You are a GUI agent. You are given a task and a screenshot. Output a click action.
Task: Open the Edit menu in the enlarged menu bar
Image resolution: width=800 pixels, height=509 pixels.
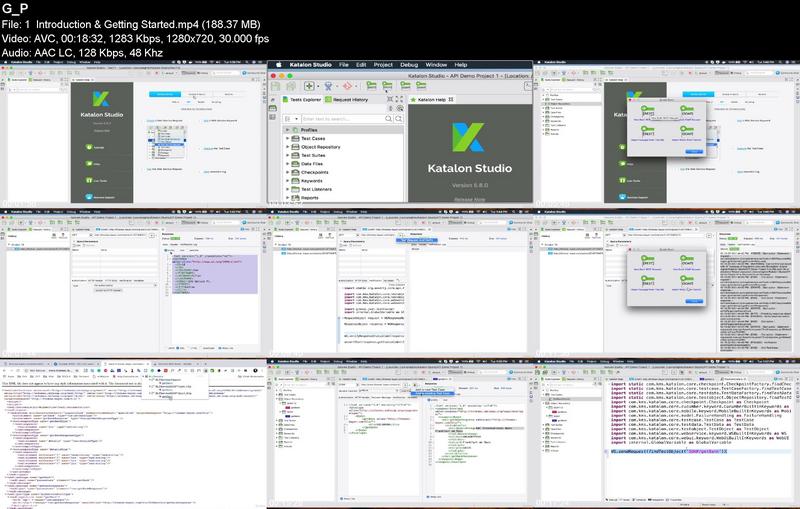coord(361,65)
